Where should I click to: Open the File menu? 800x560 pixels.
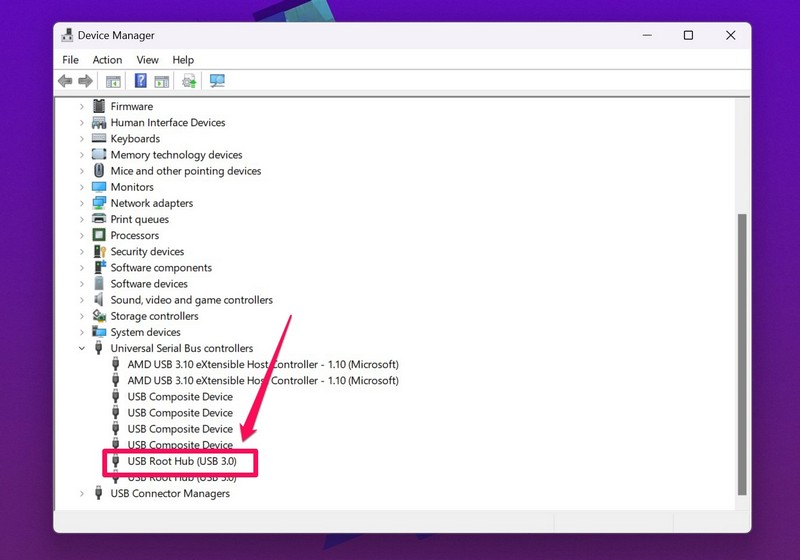pyautogui.click(x=70, y=60)
